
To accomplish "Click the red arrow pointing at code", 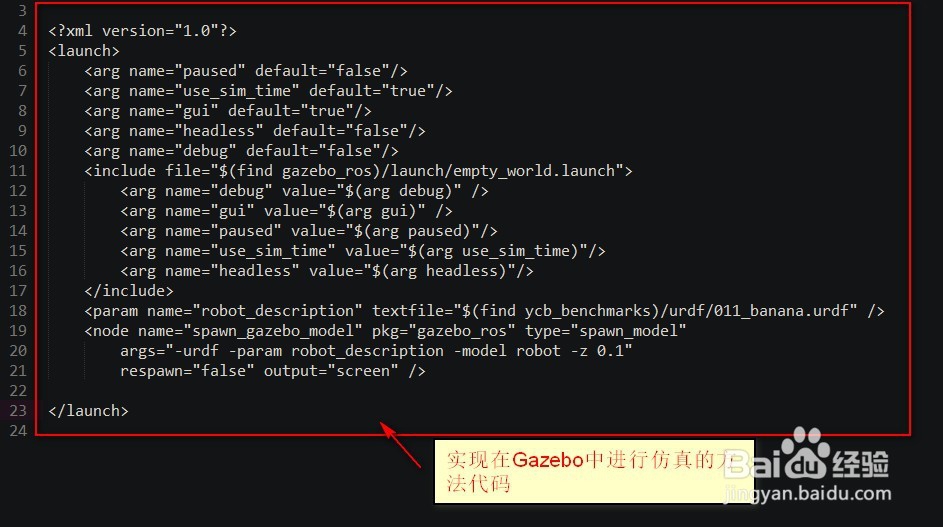I will [x=400, y=445].
